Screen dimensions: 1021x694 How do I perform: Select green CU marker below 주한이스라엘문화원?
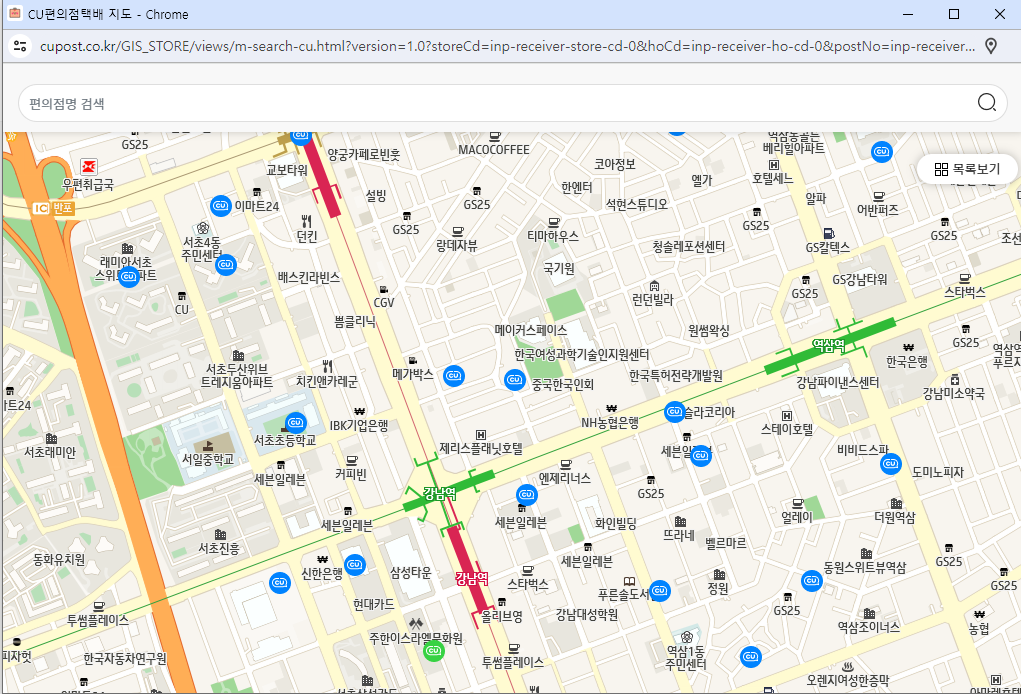coord(434,650)
